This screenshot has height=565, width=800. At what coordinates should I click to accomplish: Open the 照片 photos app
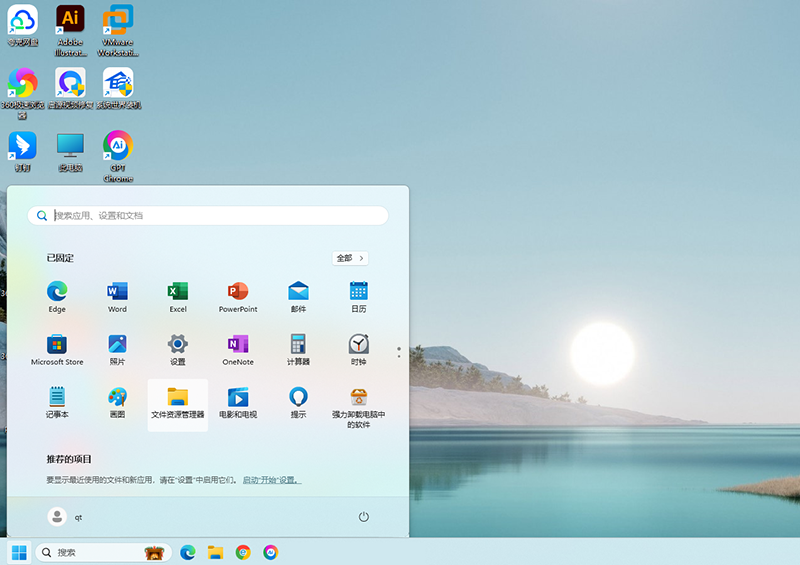point(117,350)
